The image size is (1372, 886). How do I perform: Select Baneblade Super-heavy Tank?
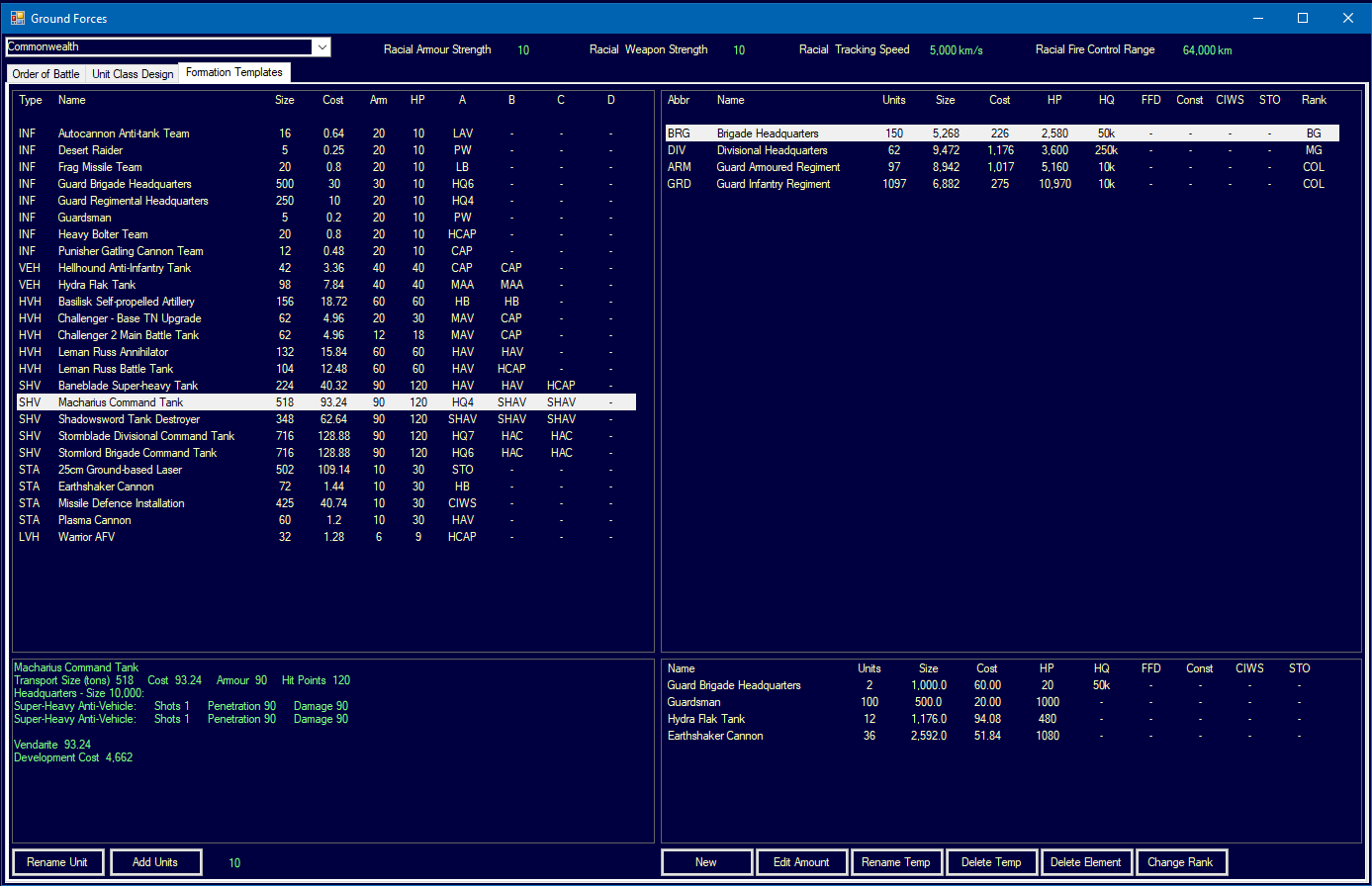pos(326,386)
